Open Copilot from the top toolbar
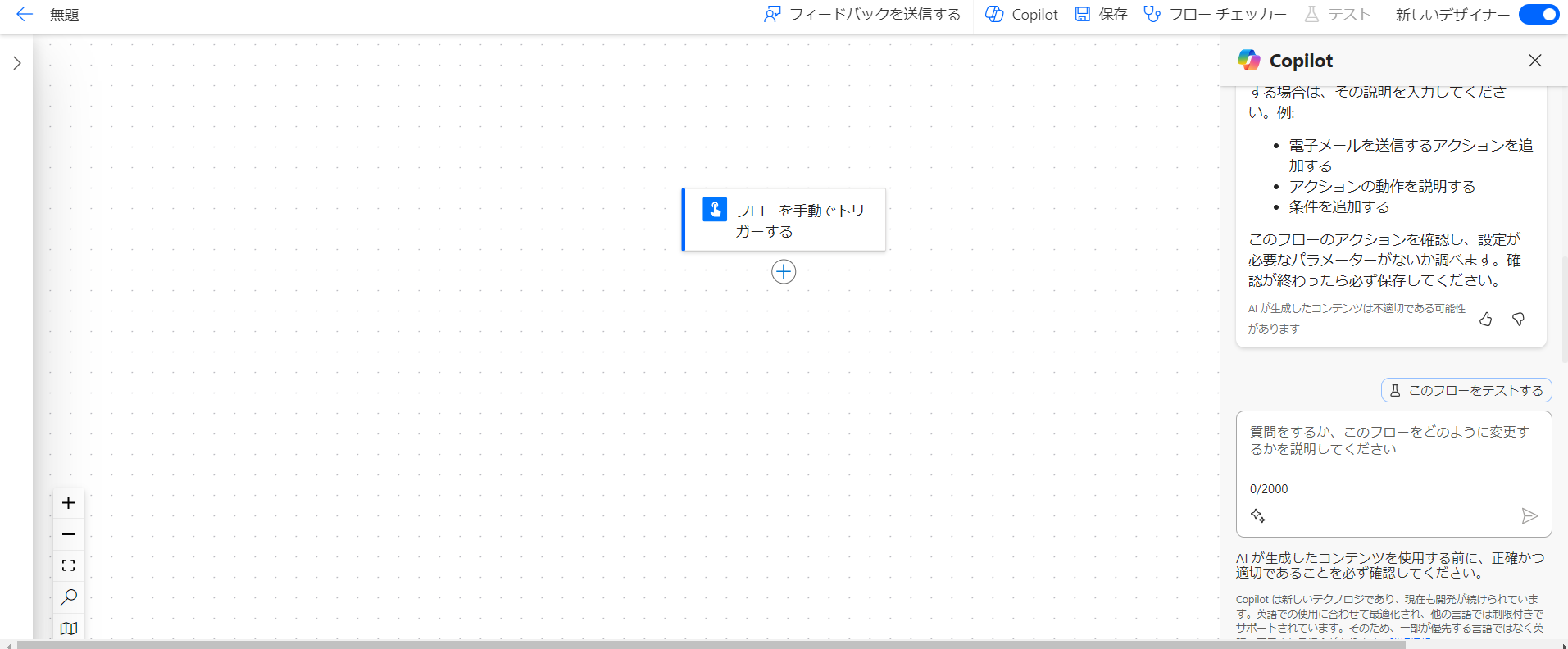 click(1021, 14)
